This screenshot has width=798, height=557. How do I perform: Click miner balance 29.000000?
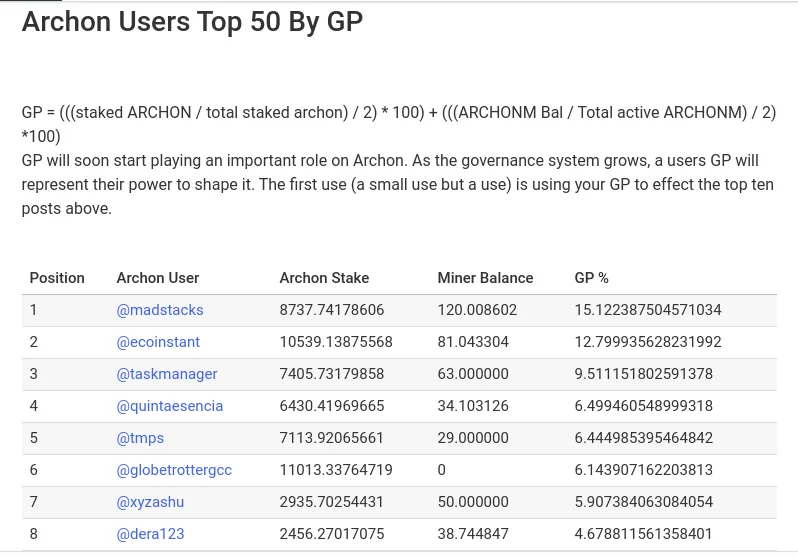[x=473, y=438]
